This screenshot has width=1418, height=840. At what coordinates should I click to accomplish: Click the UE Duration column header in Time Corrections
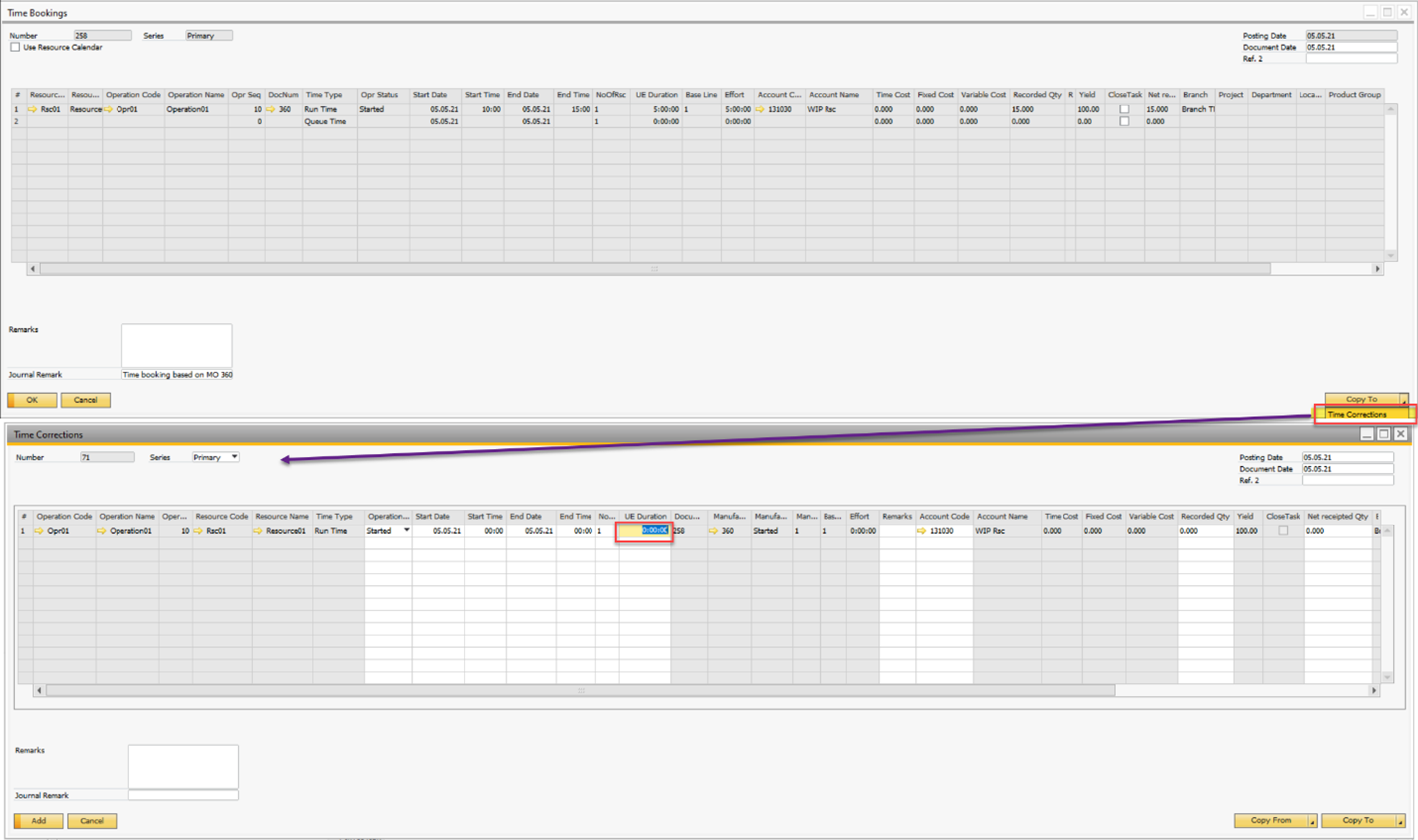(645, 517)
